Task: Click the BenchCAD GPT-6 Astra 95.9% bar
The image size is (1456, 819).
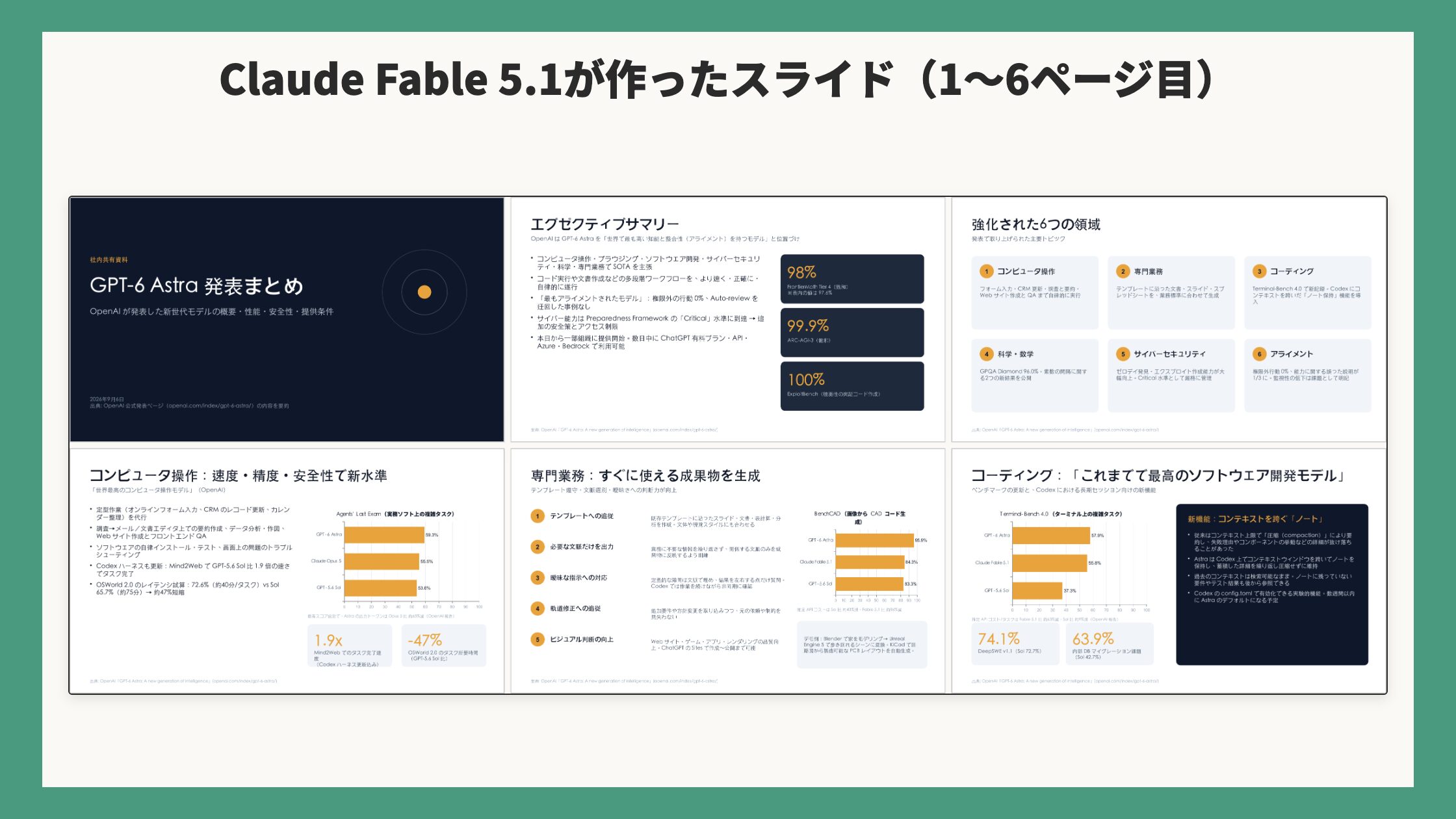Action: coord(874,540)
